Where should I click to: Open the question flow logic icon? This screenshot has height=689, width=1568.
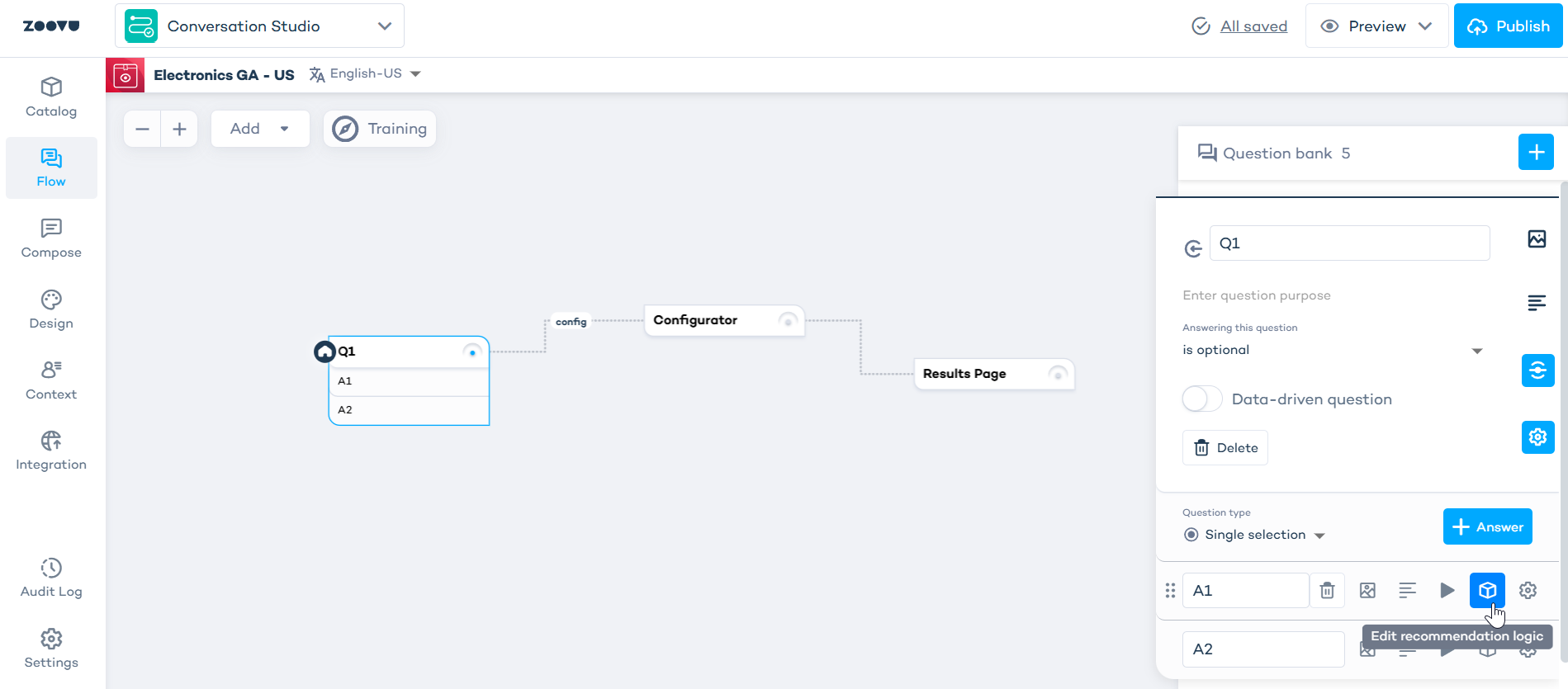coord(1537,370)
